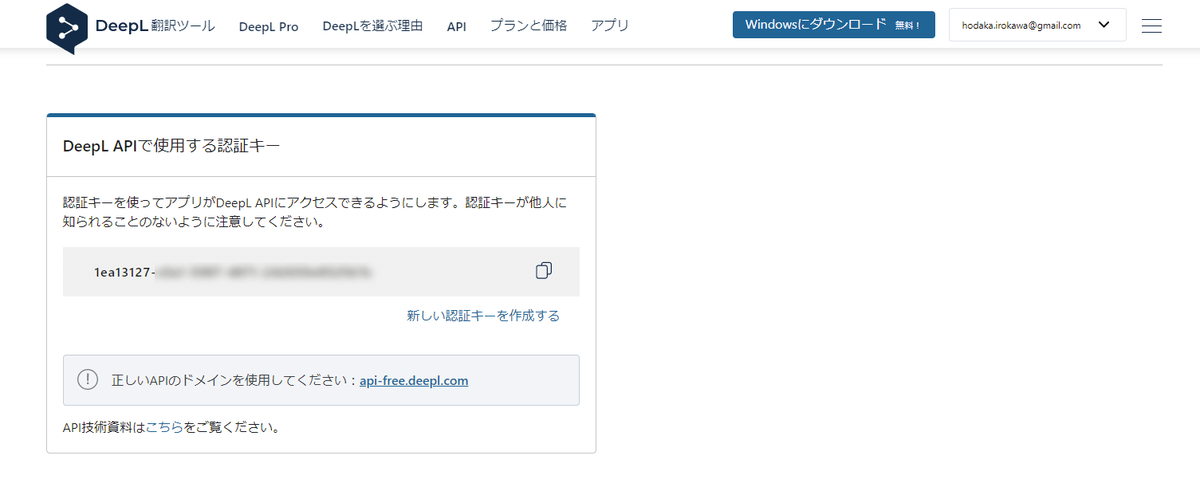
Task: Expand the hodaka.irokawa@gmail.com account dropdown
Action: (1038, 25)
